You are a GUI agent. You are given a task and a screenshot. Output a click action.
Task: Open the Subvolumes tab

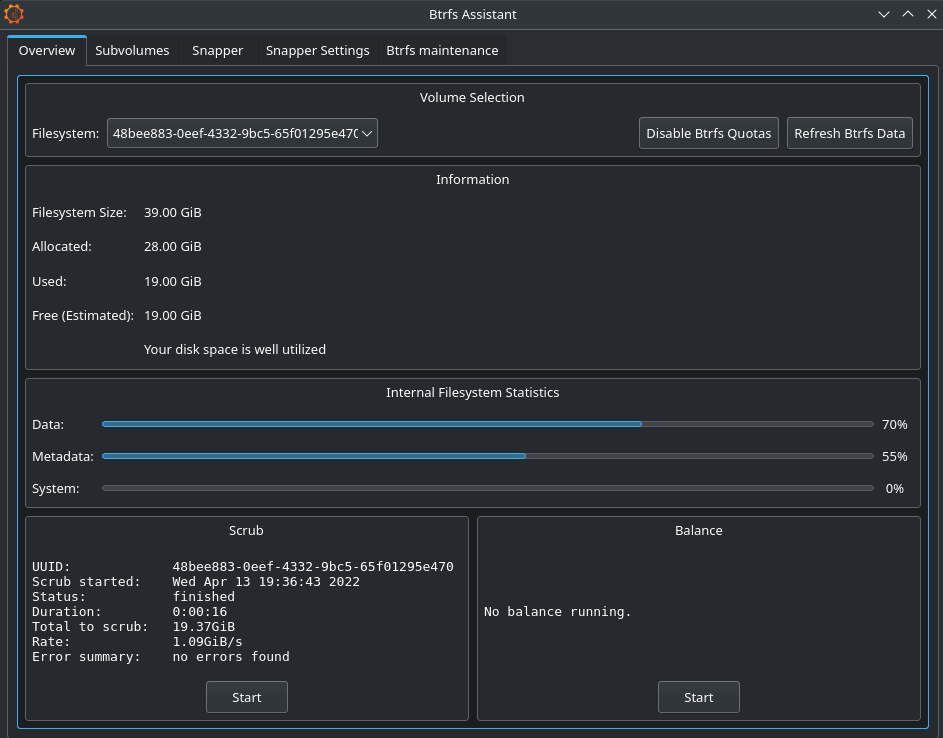132,51
